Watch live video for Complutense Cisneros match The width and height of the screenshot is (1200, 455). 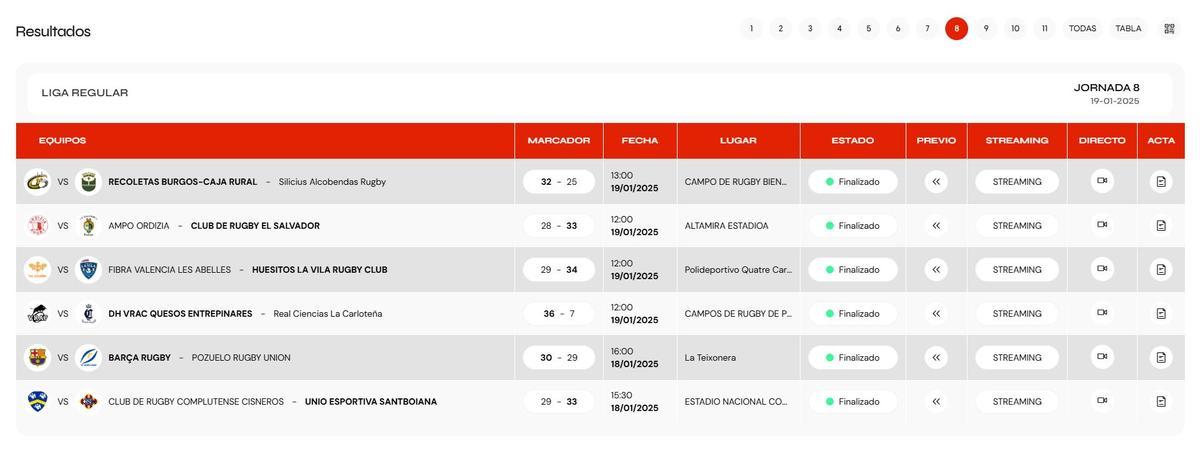pyautogui.click(x=1102, y=401)
